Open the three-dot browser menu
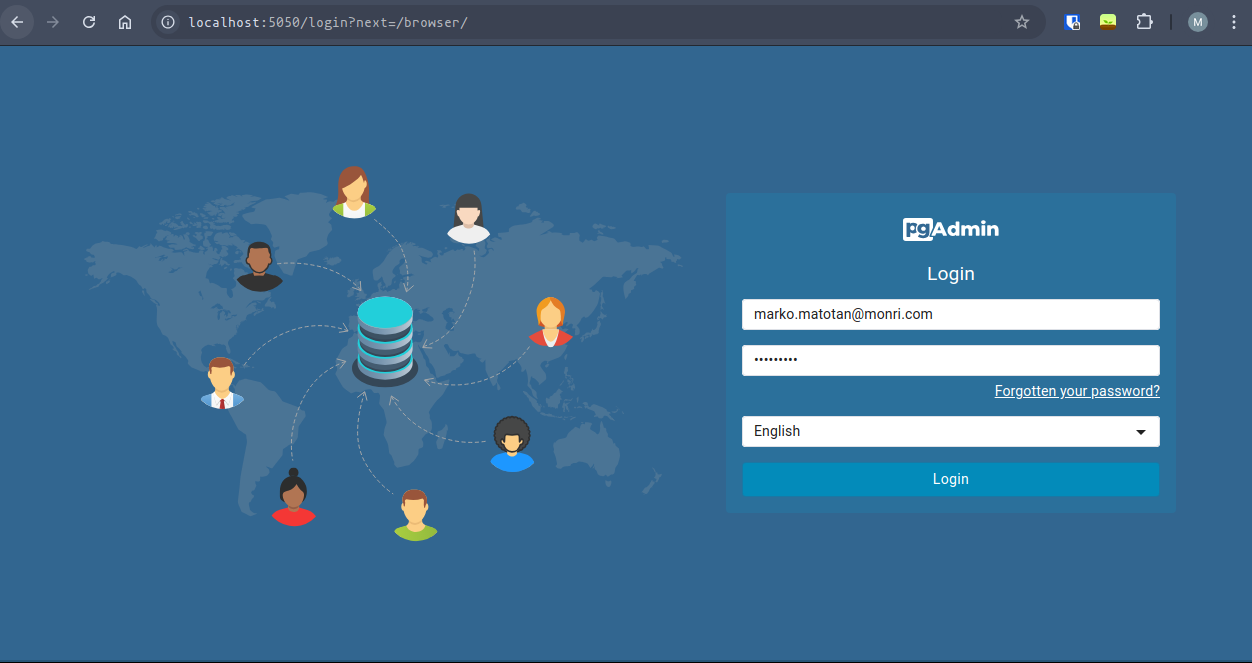The height and width of the screenshot is (663, 1252). point(1233,21)
